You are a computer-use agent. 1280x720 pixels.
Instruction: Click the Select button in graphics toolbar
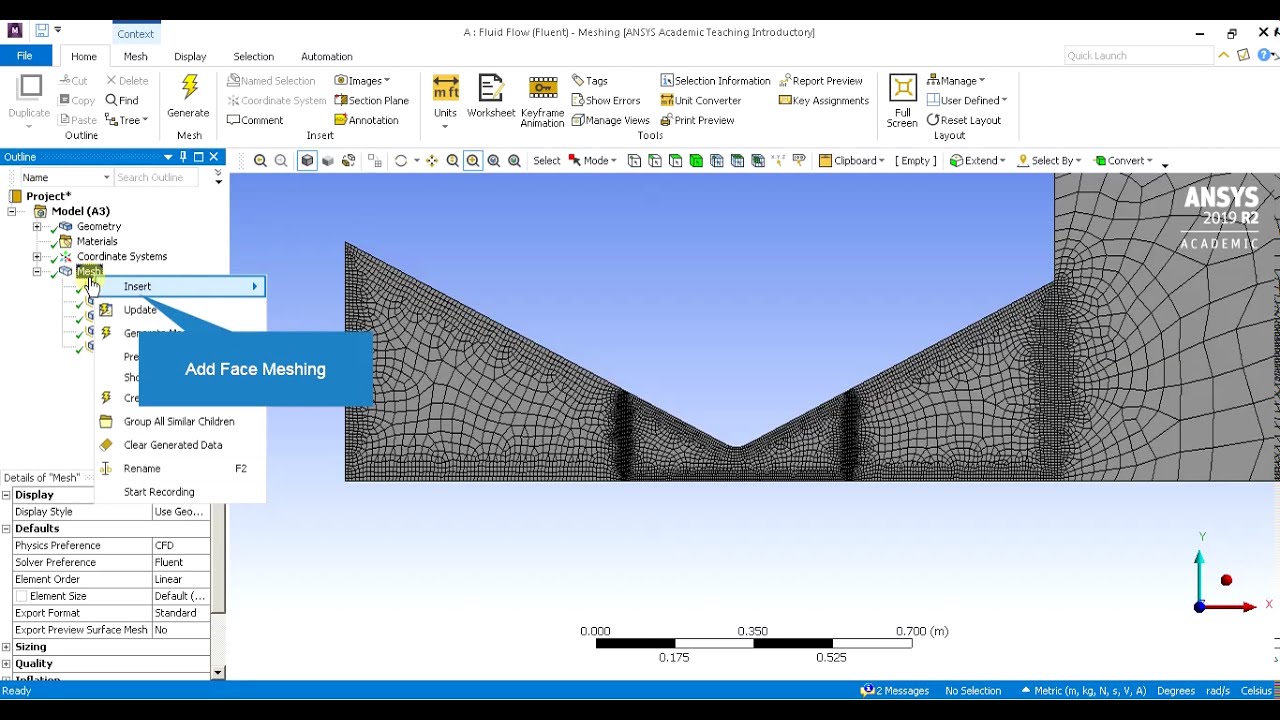click(547, 160)
